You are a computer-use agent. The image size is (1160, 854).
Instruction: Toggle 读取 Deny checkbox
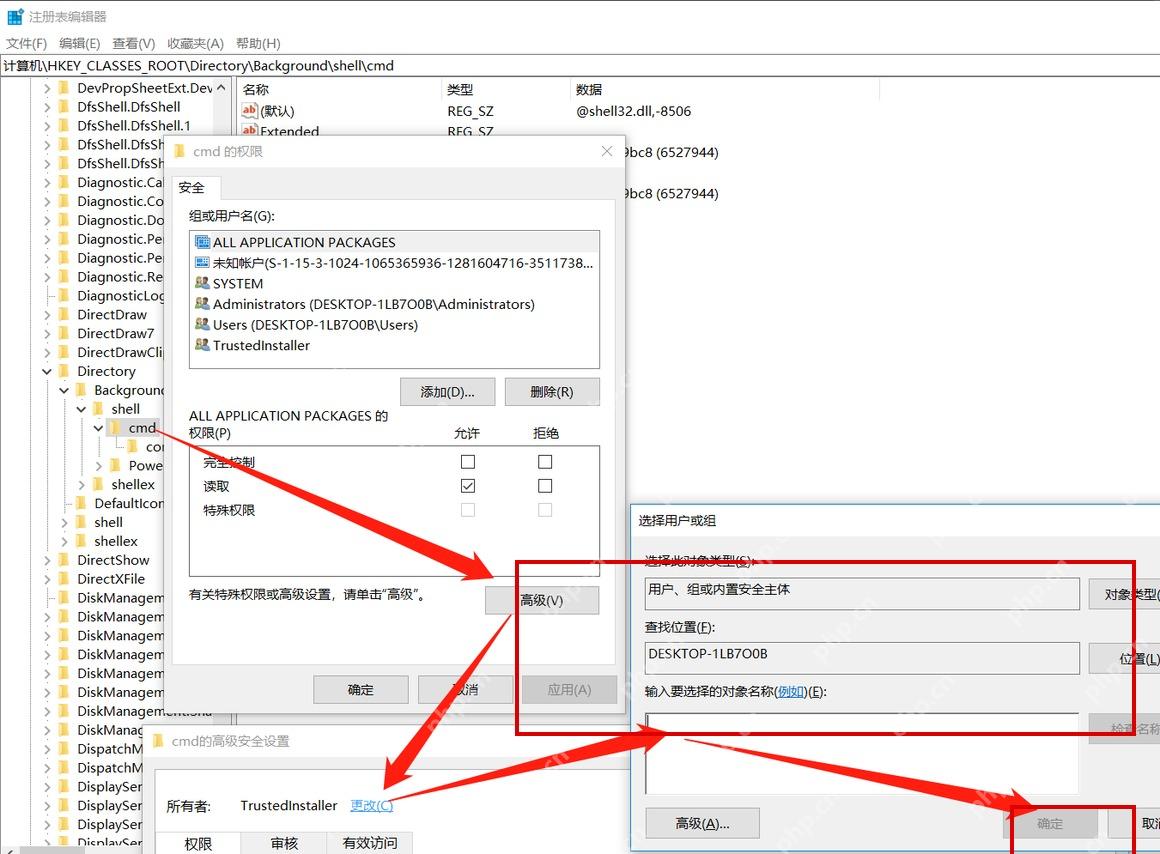click(545, 486)
